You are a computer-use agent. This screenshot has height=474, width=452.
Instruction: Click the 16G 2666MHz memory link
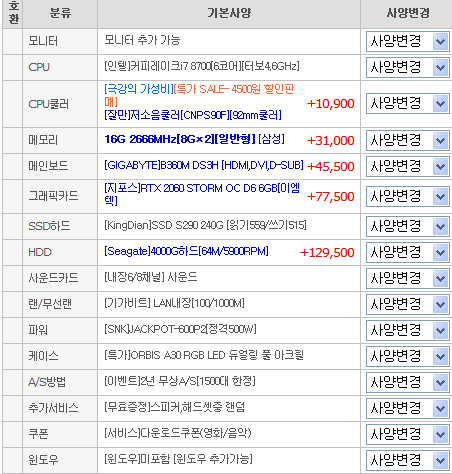(194, 139)
